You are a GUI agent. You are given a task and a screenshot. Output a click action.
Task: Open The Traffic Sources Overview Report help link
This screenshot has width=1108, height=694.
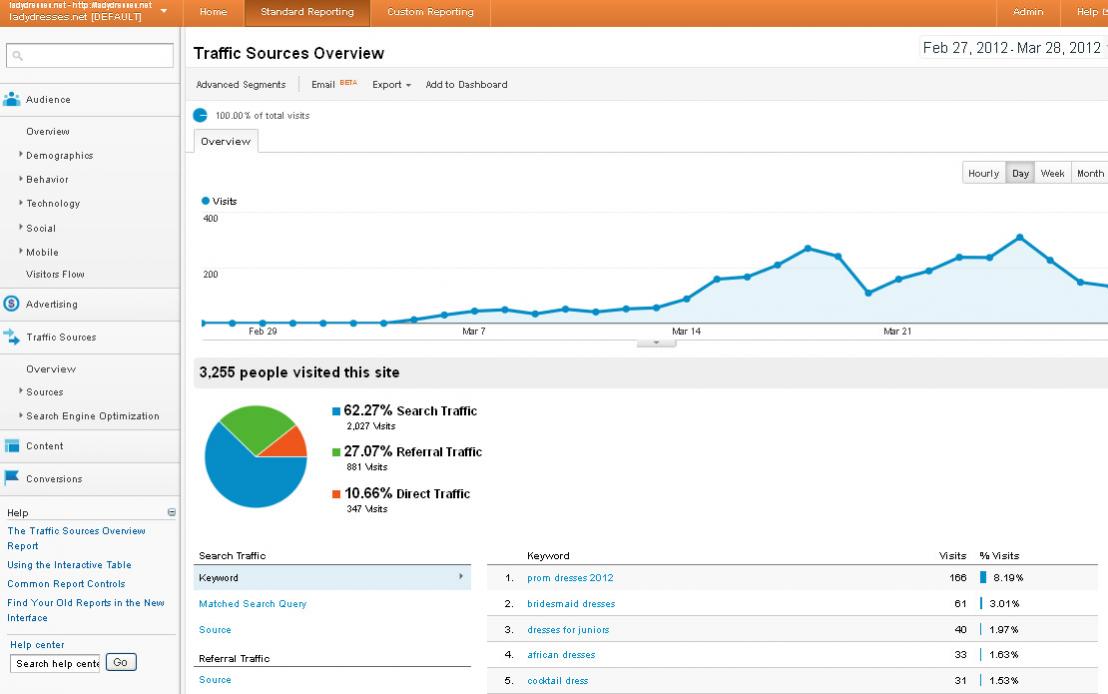click(76, 539)
